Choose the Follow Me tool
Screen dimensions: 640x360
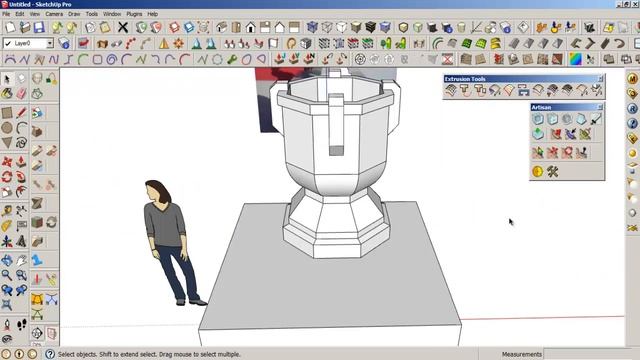[x=21, y=177]
